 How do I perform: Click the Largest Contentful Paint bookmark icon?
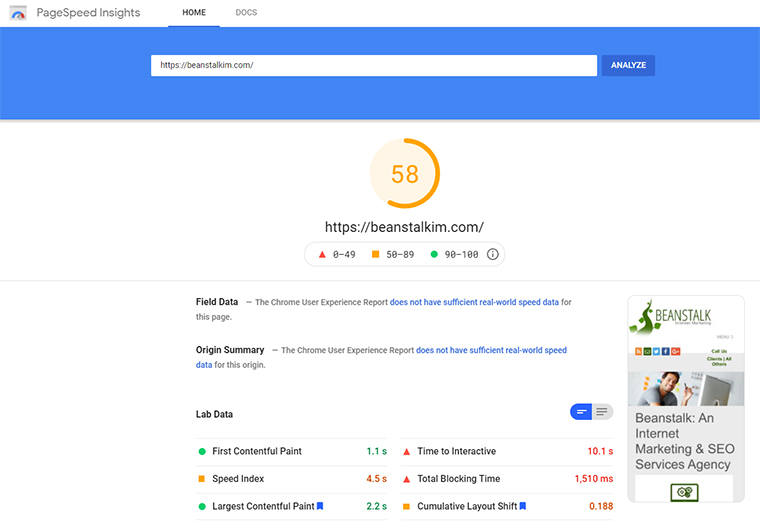320,506
